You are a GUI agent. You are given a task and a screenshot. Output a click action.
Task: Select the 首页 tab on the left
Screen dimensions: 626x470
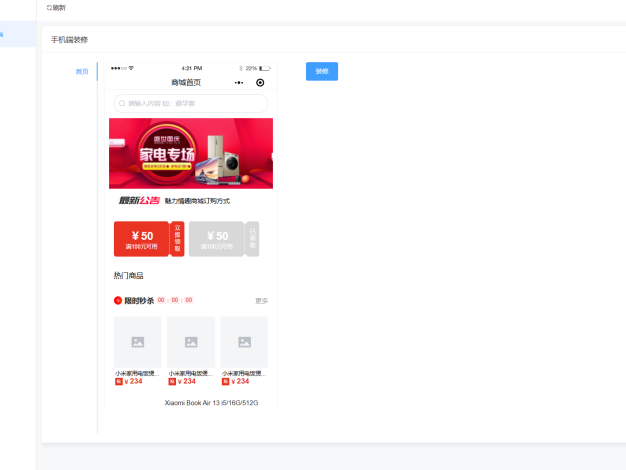coord(82,71)
